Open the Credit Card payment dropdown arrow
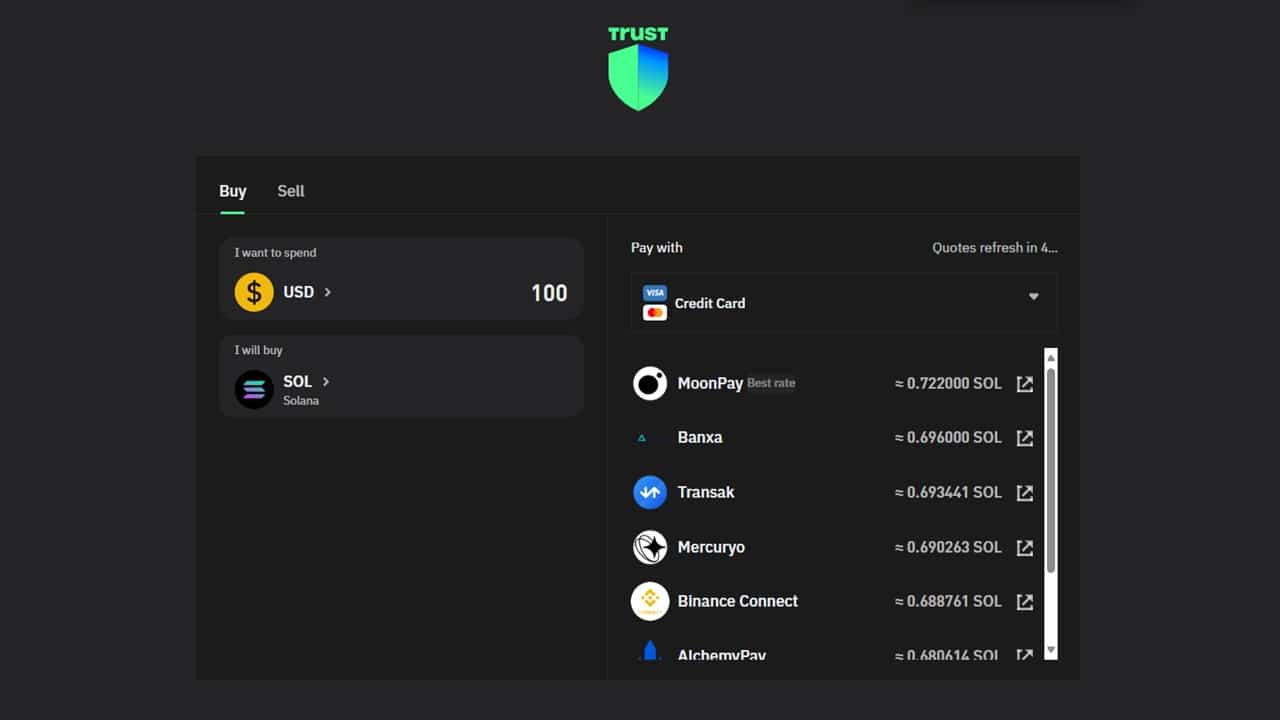This screenshot has width=1280, height=720. 1034,296
